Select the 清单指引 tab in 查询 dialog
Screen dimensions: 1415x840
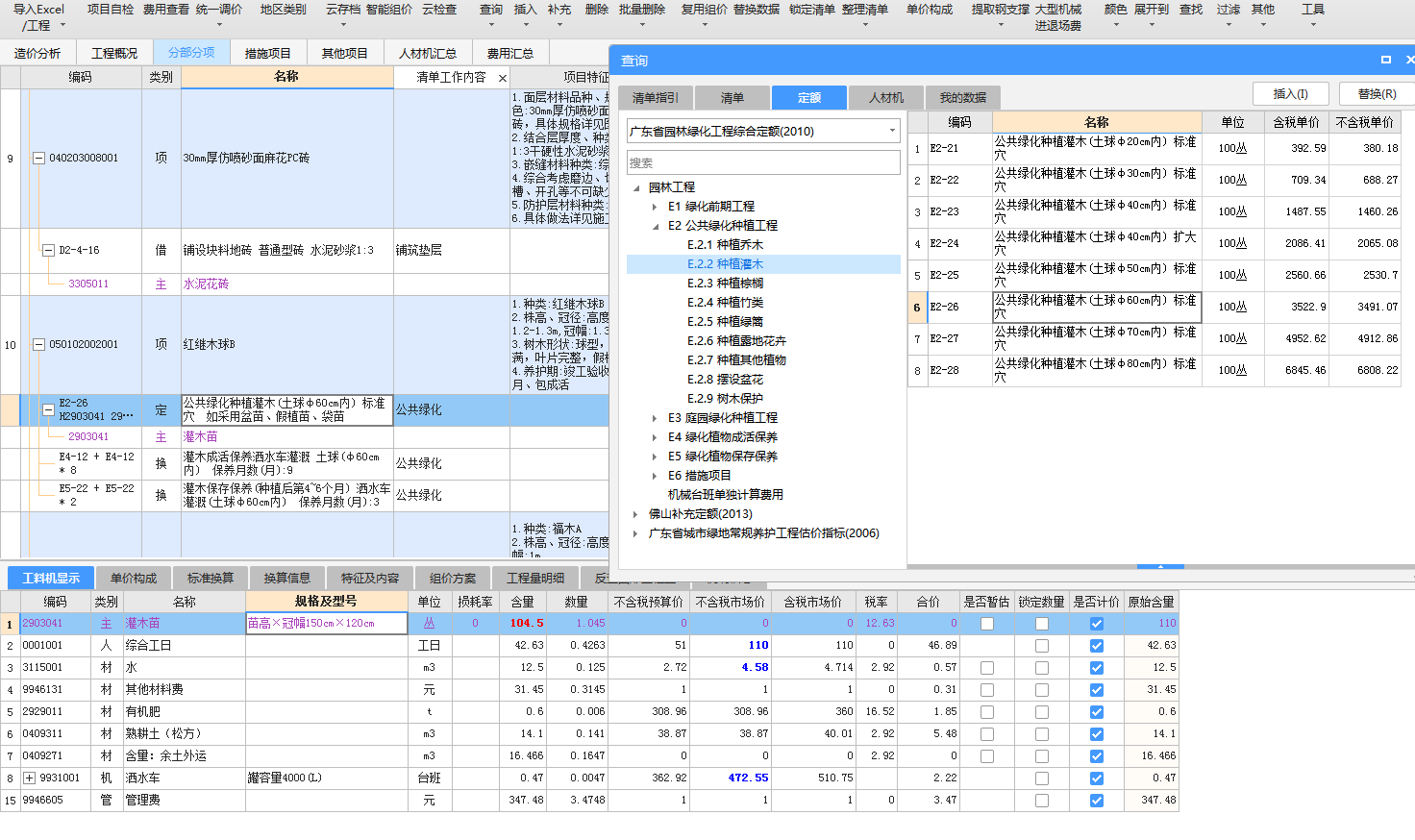tap(656, 97)
